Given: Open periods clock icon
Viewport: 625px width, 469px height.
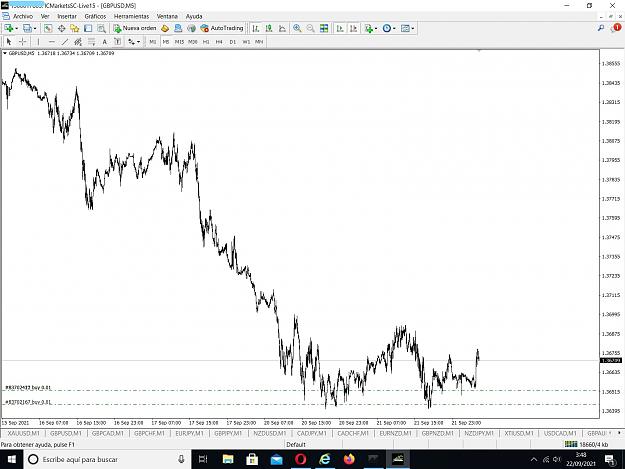Looking at the screenshot, I should point(387,28).
